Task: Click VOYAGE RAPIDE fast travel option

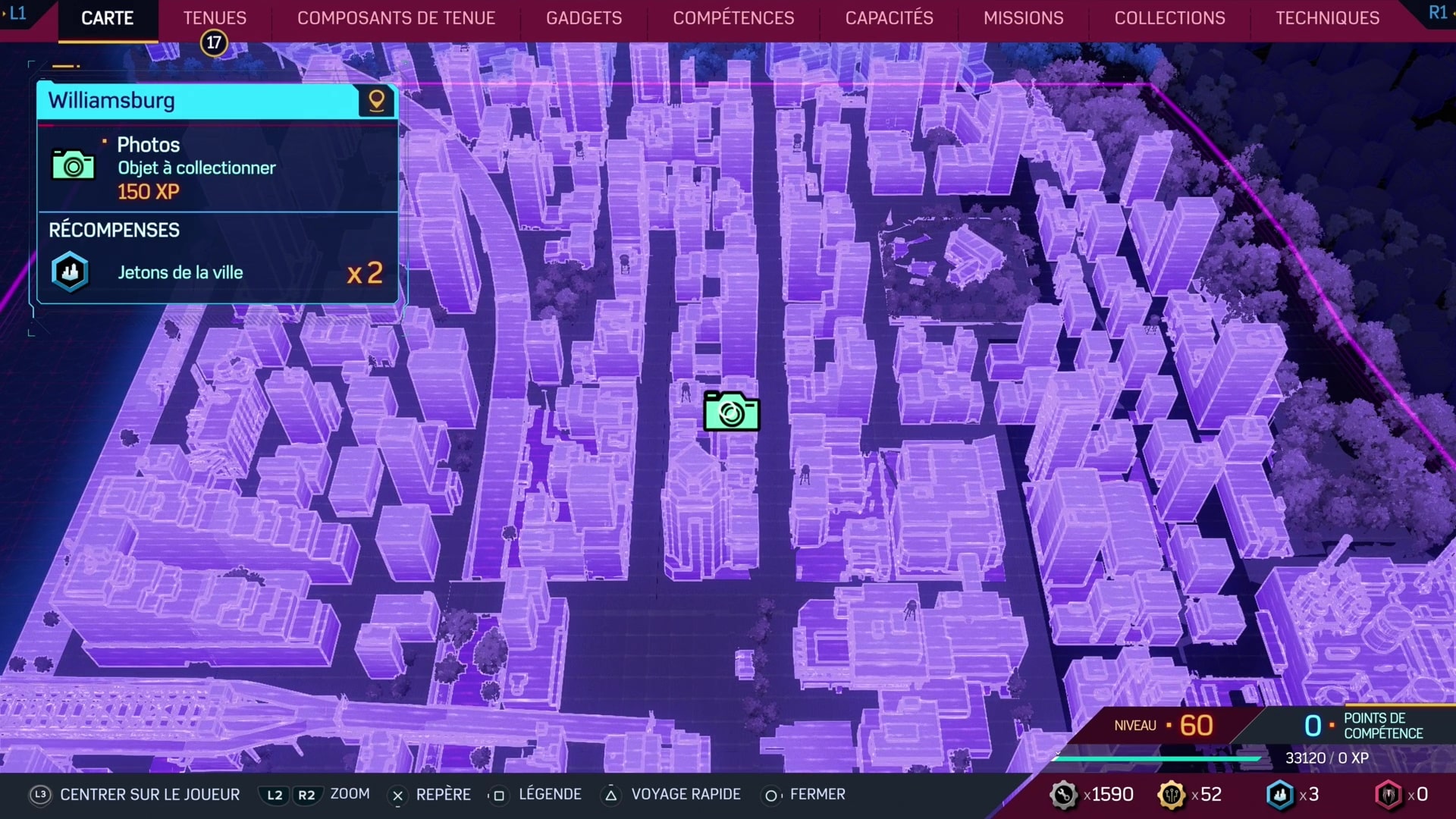Action: pos(685,794)
